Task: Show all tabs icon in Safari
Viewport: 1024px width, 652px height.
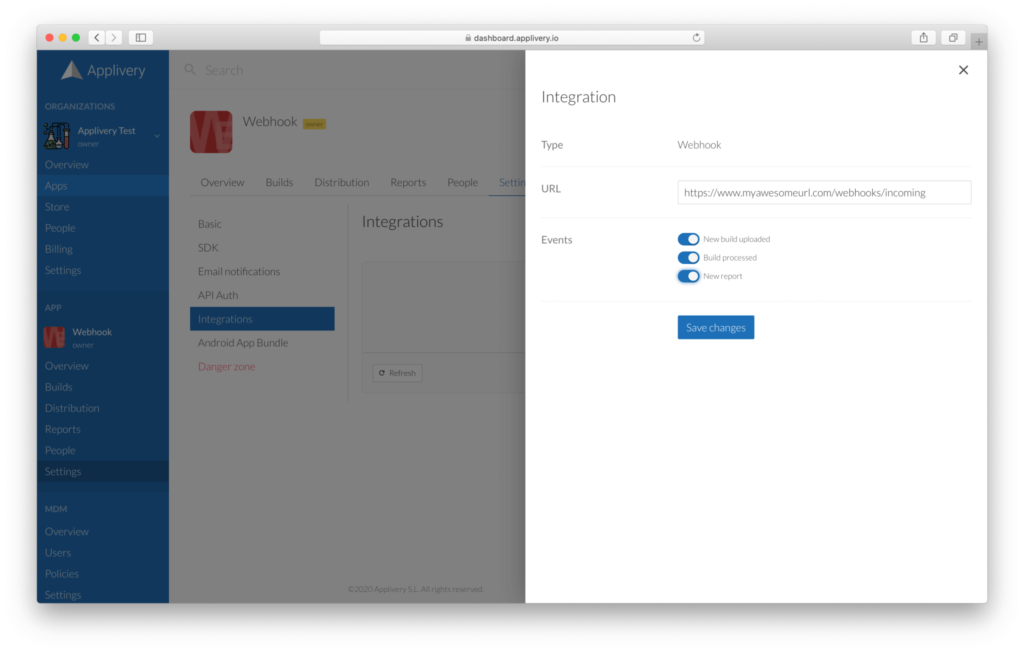Action: [x=953, y=37]
